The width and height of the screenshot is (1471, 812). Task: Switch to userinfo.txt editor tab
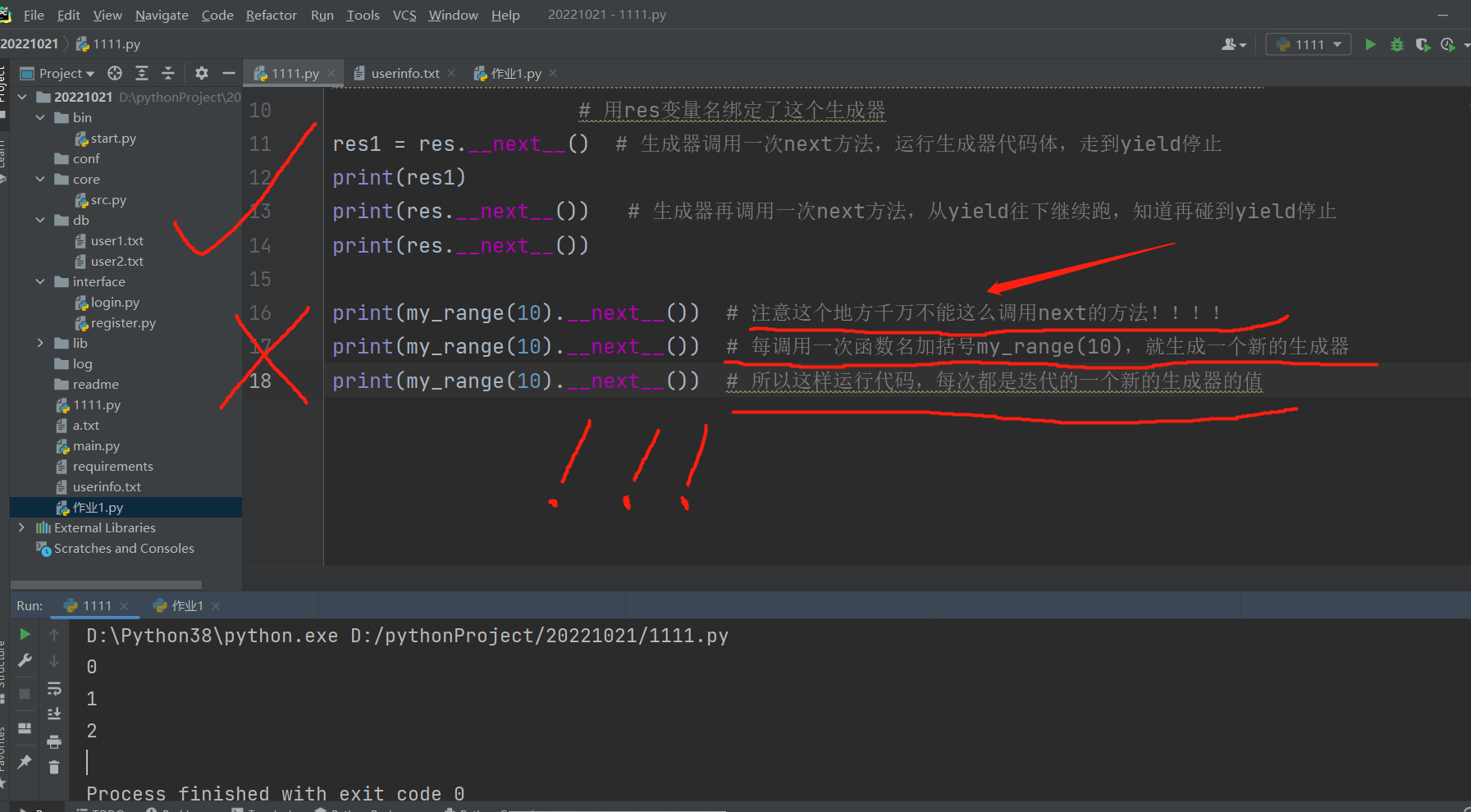click(404, 73)
